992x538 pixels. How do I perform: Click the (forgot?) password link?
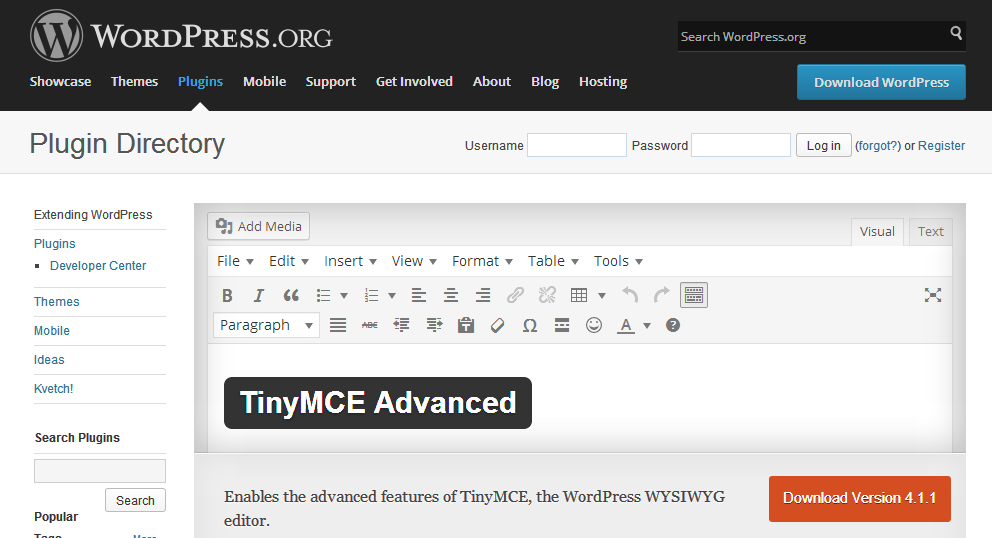[x=878, y=146]
